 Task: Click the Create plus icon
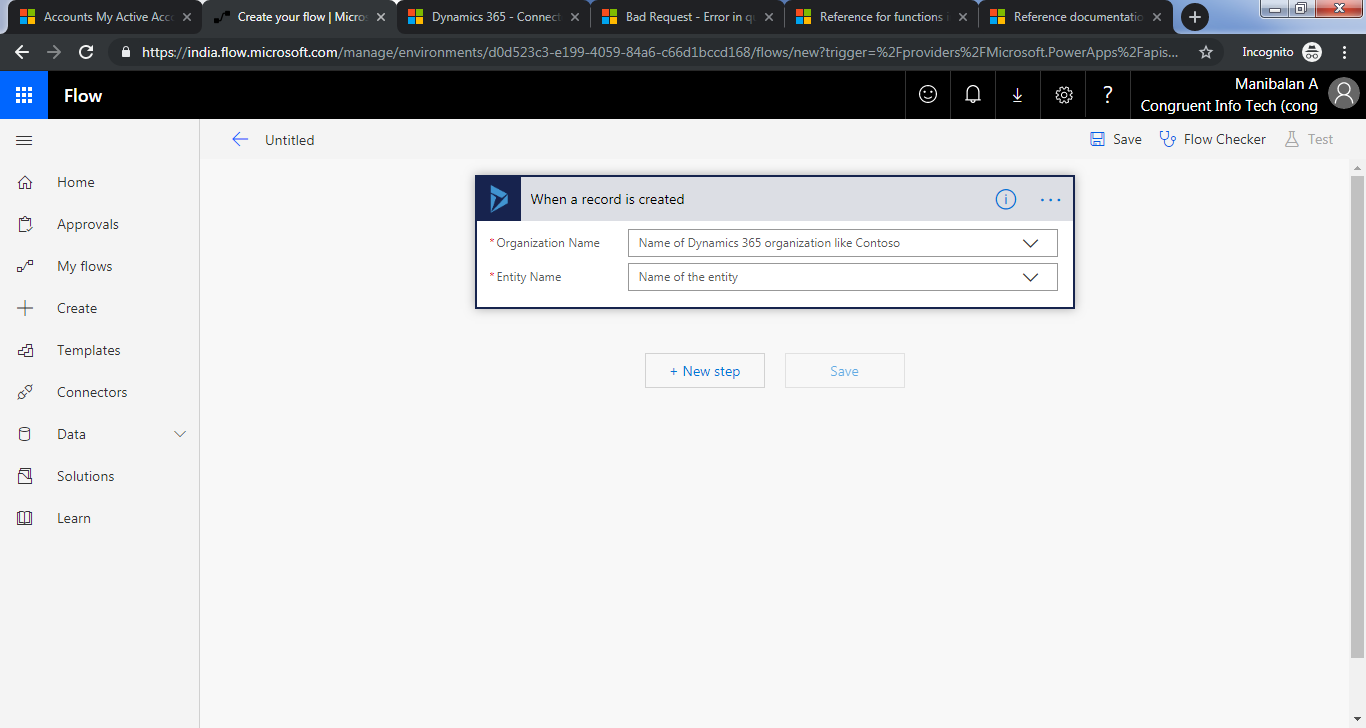[x=25, y=308]
